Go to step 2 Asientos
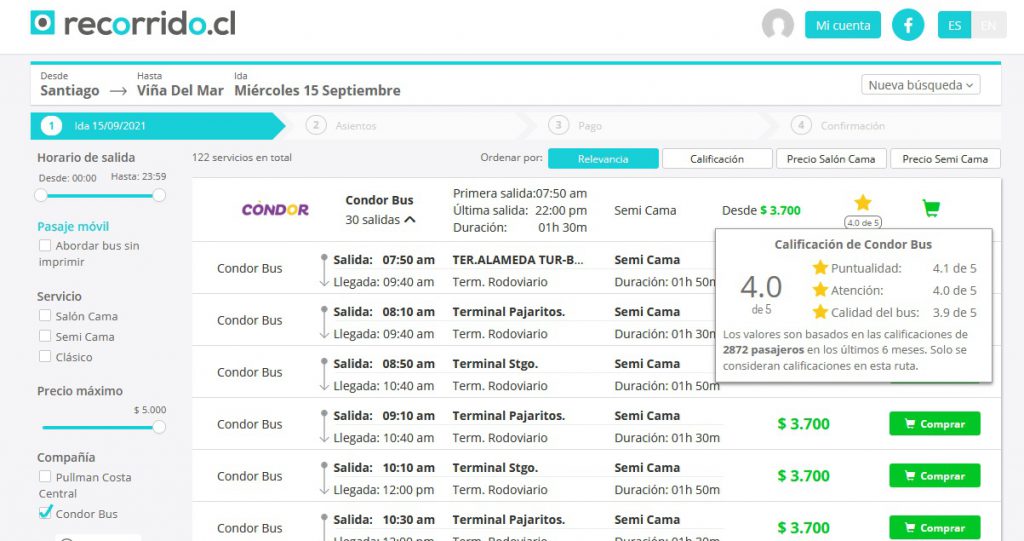The image size is (1024, 541). click(x=342, y=125)
